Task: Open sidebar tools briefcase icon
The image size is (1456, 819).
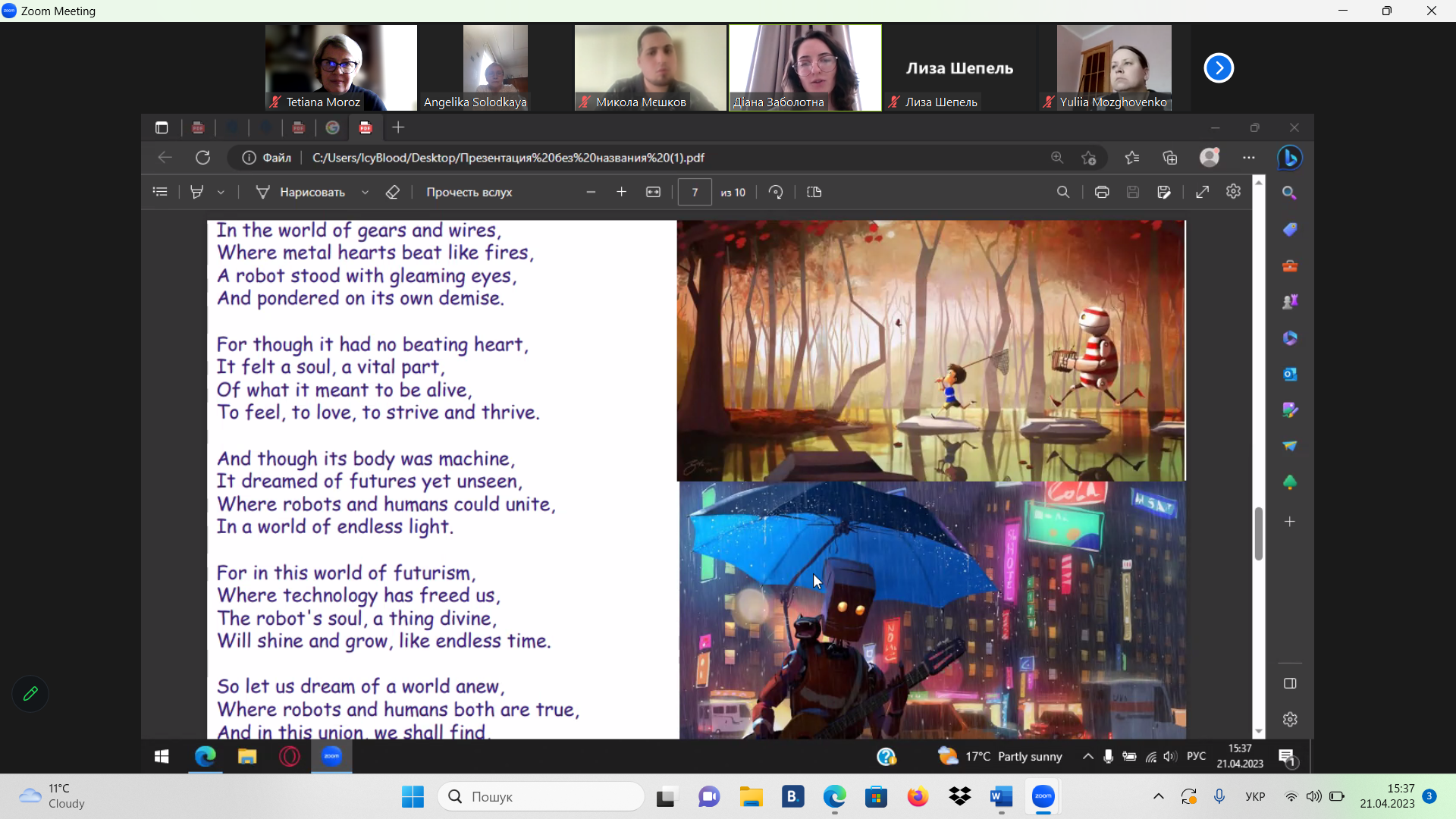Action: (x=1289, y=265)
